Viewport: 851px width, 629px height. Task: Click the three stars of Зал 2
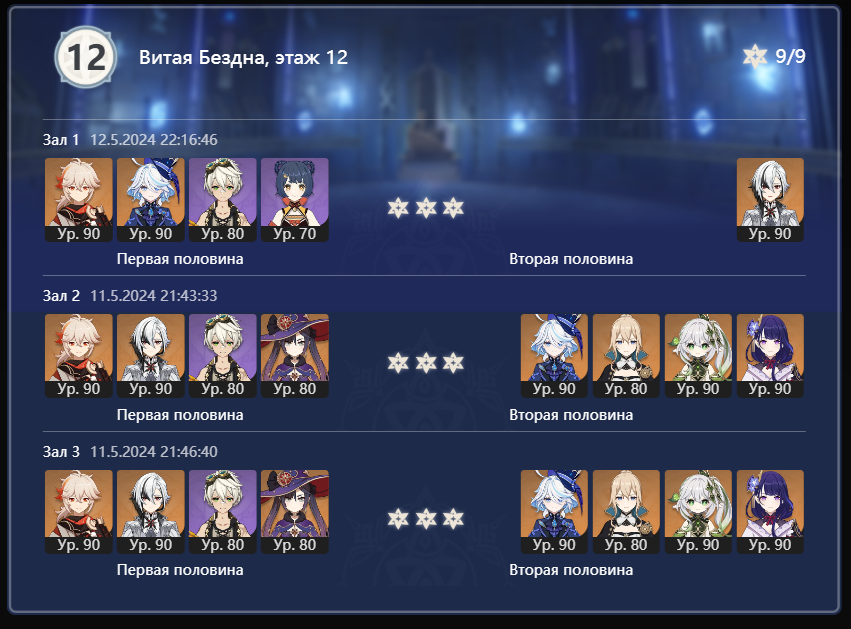click(x=426, y=363)
